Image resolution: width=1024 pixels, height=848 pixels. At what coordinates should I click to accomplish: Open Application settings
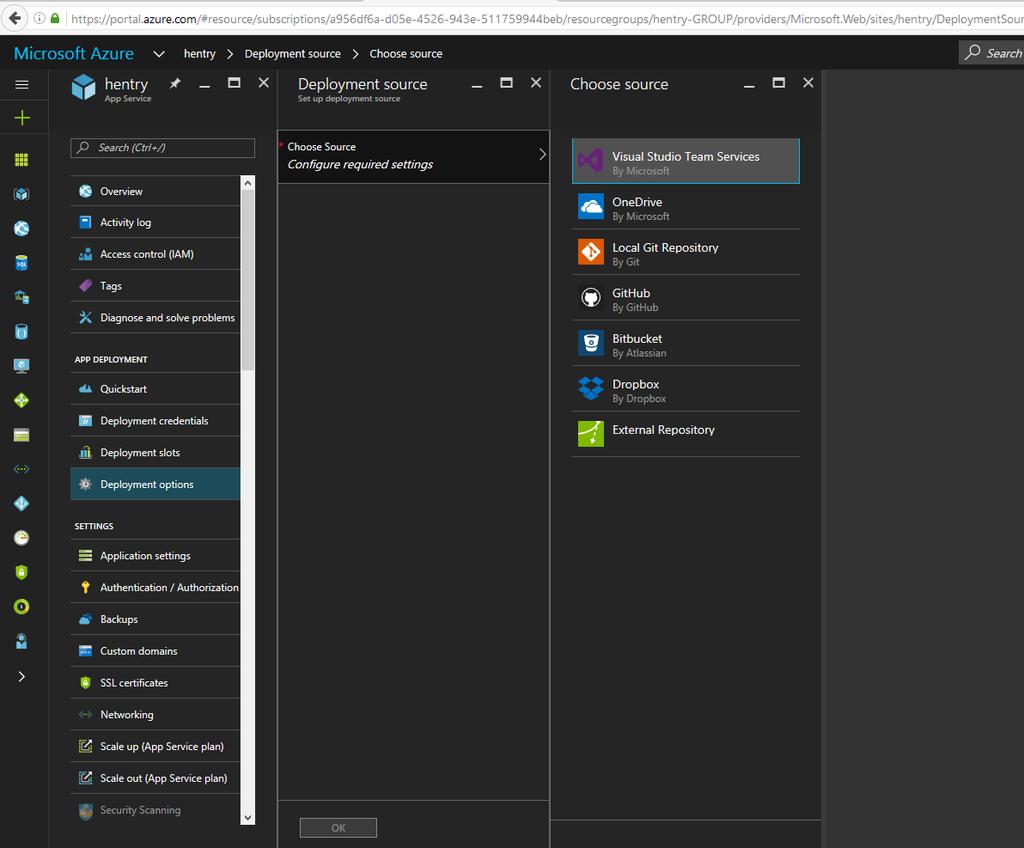(155, 555)
